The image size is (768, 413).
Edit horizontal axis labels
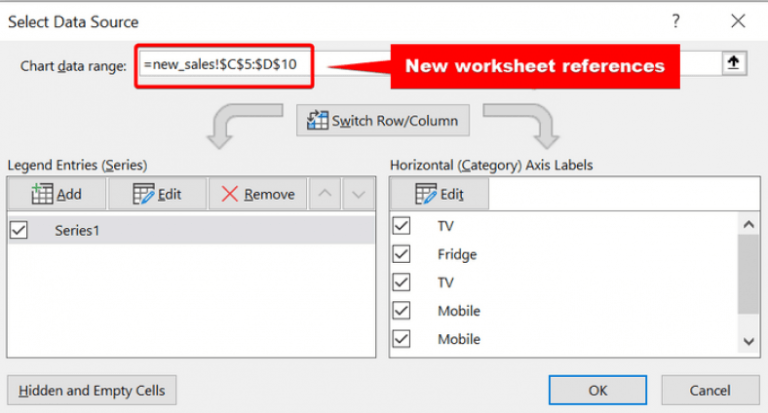[439, 194]
